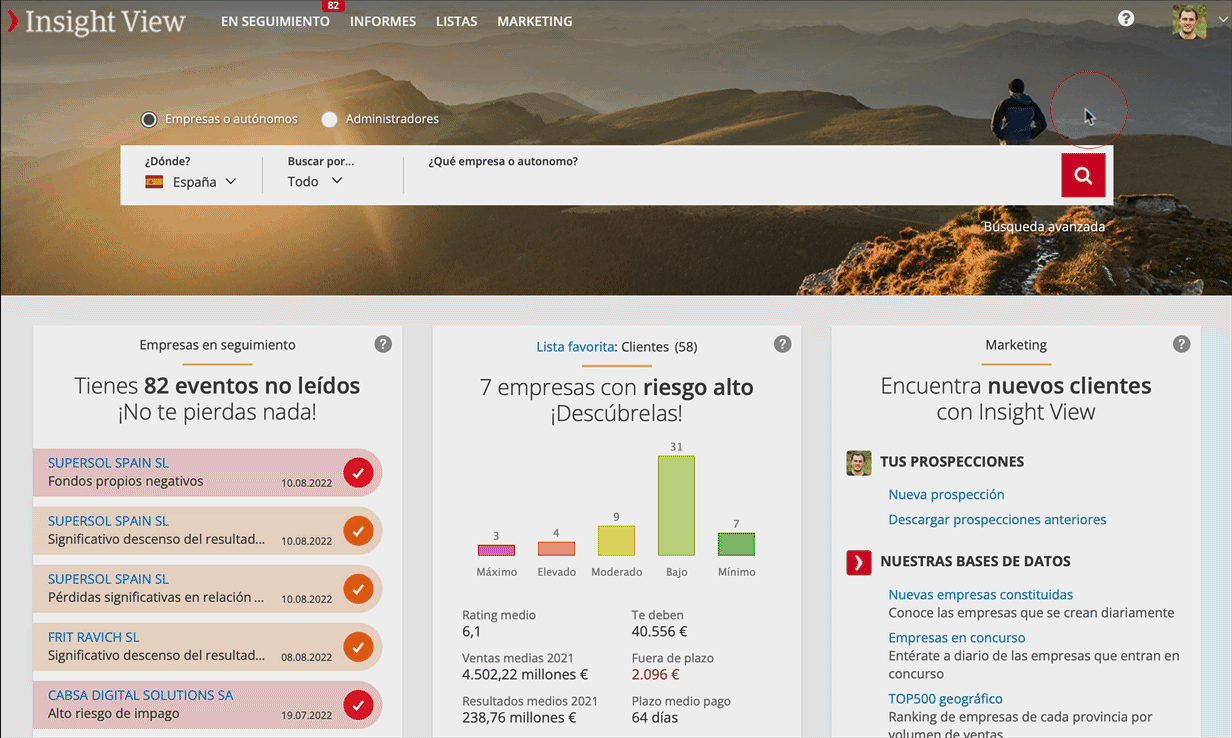Open Empresas en concurso link
This screenshot has width=1232, height=738.
[956, 637]
